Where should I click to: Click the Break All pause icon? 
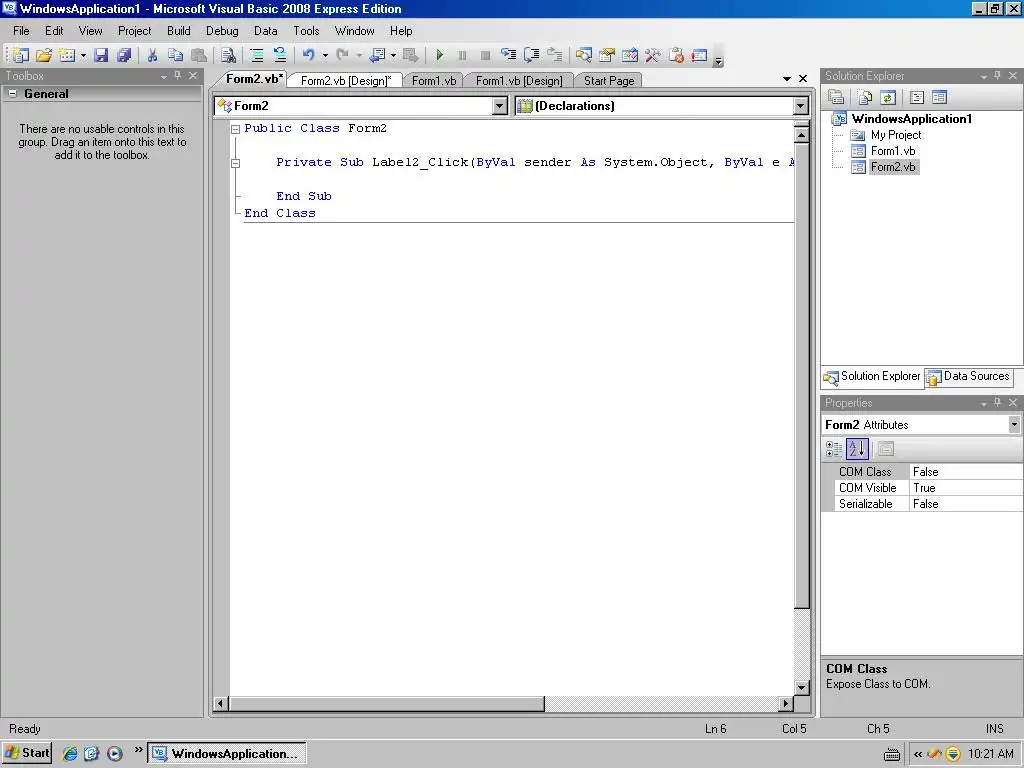(x=462, y=56)
